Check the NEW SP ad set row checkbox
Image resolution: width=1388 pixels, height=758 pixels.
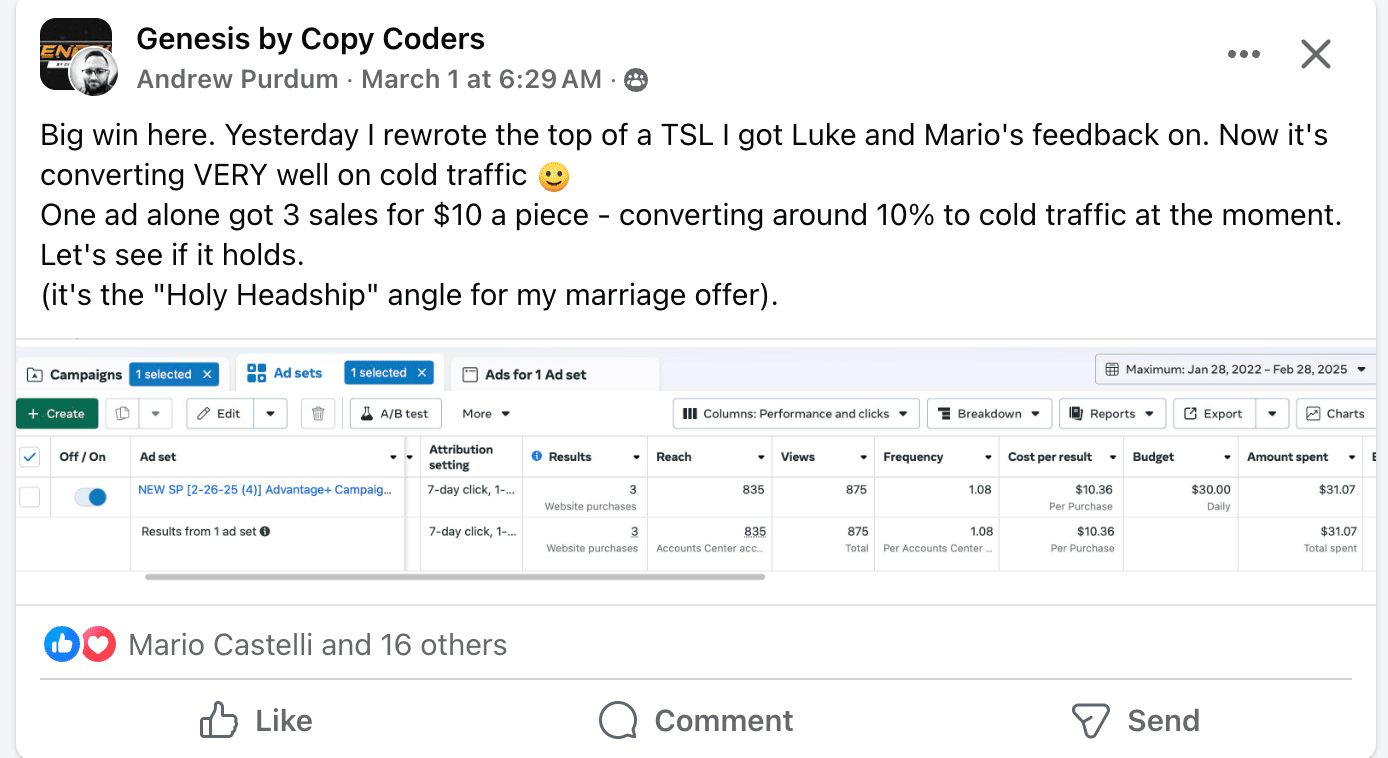pyautogui.click(x=30, y=497)
